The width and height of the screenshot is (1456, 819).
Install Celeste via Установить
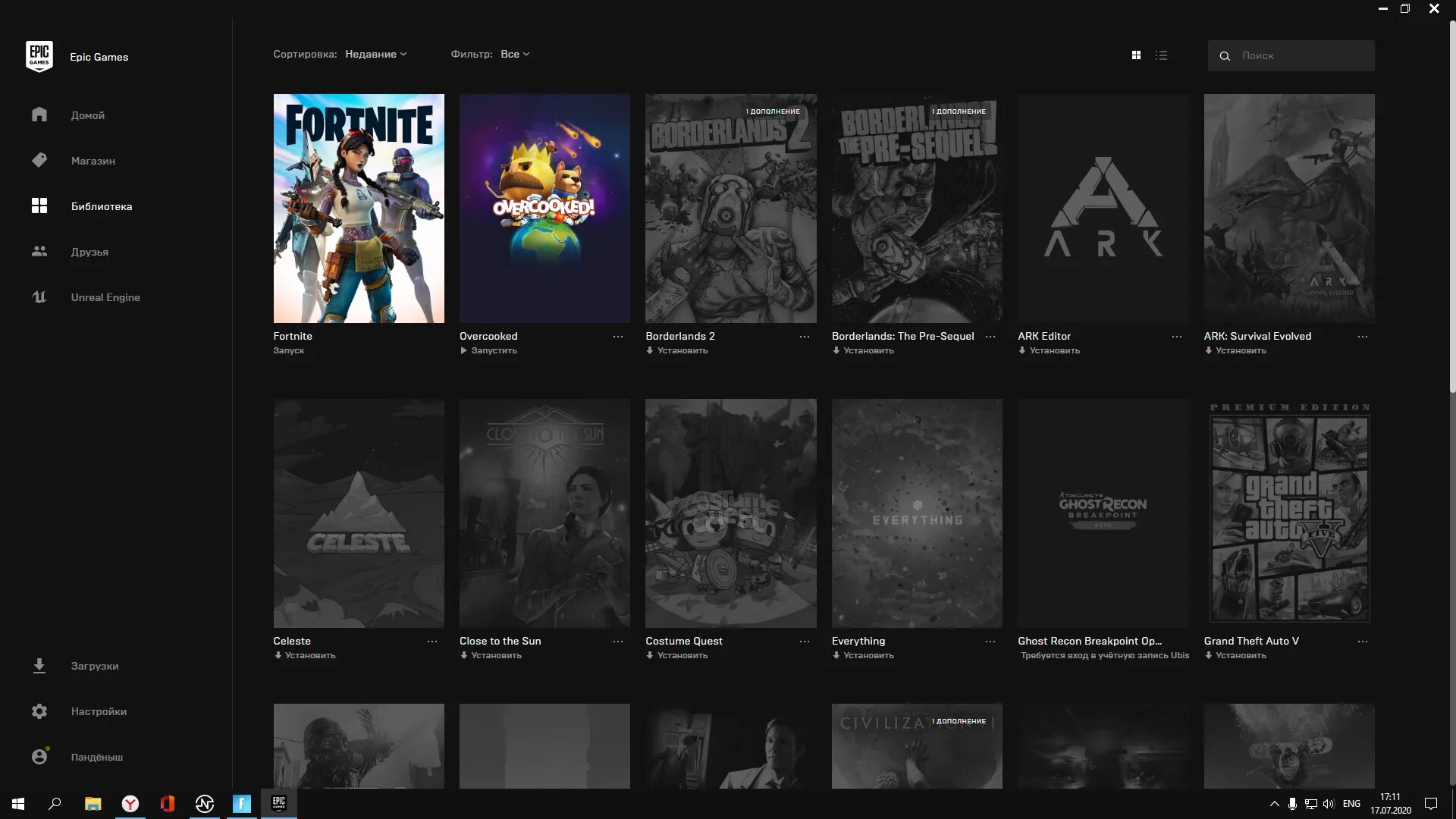coord(305,655)
